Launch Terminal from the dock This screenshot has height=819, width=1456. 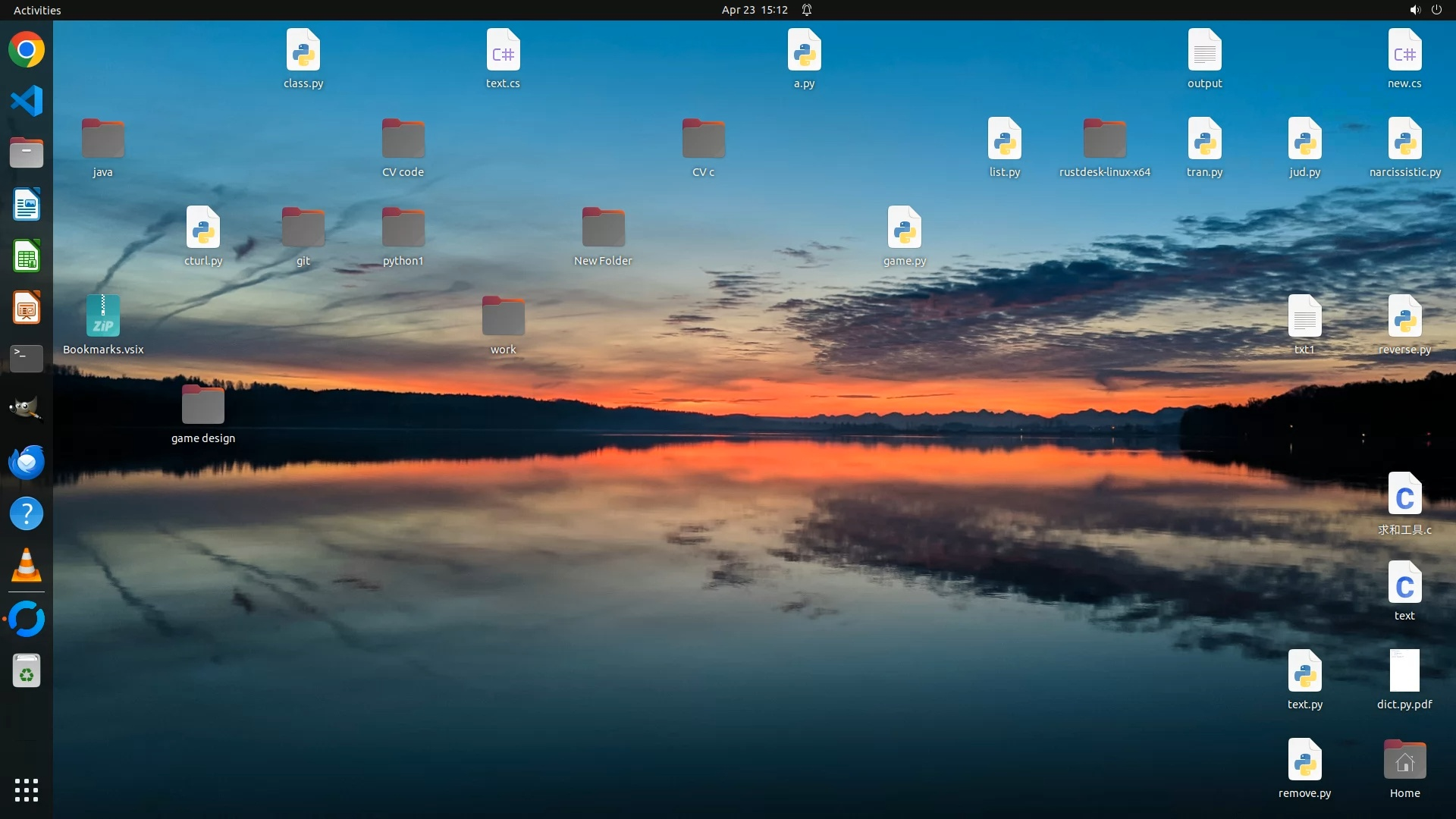pyautogui.click(x=27, y=358)
